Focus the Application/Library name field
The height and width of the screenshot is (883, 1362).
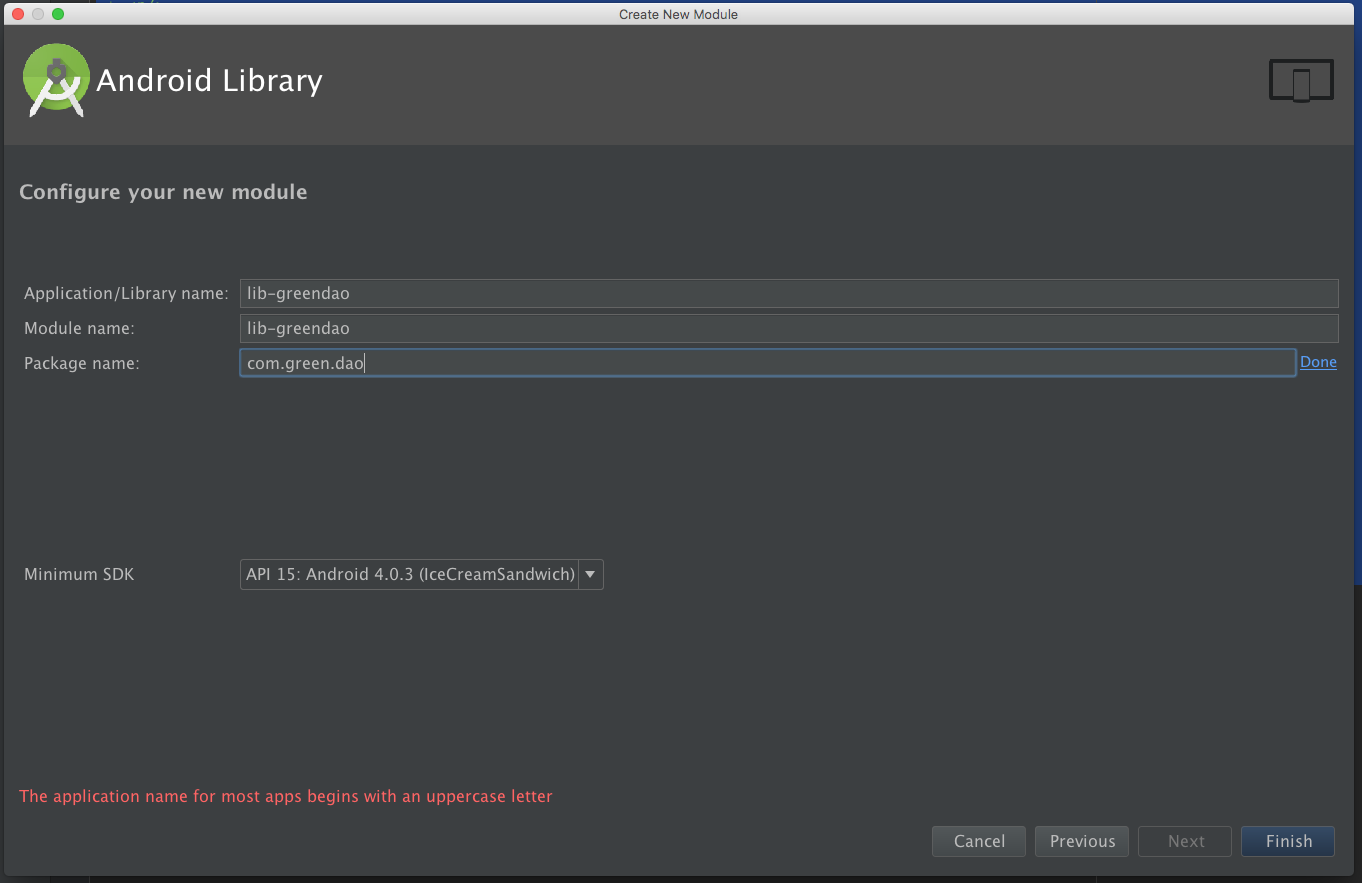pos(788,293)
